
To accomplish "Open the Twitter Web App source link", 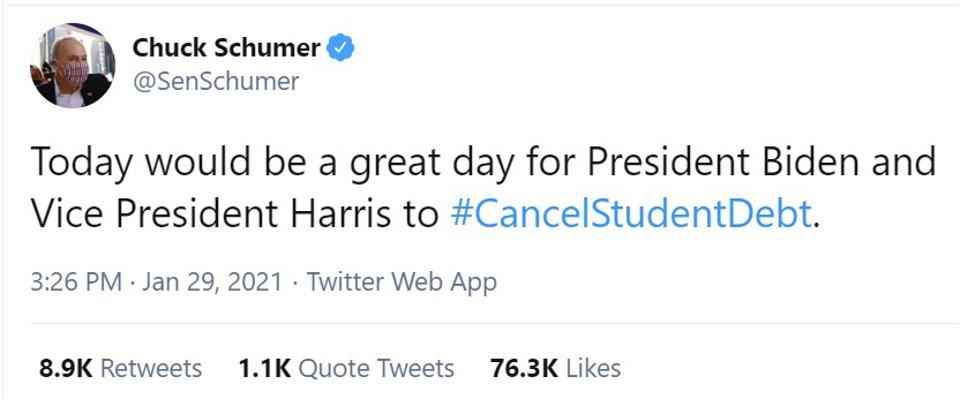I will (402, 282).
